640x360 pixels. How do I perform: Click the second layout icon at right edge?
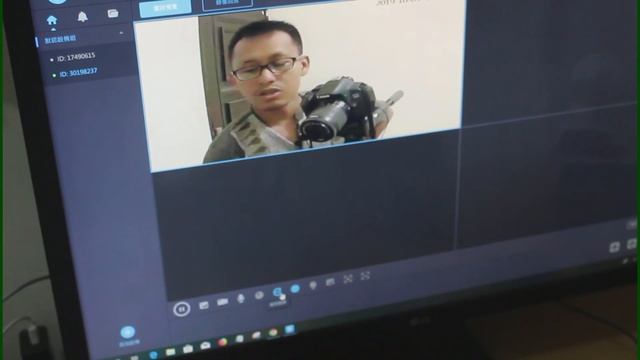coord(631,244)
